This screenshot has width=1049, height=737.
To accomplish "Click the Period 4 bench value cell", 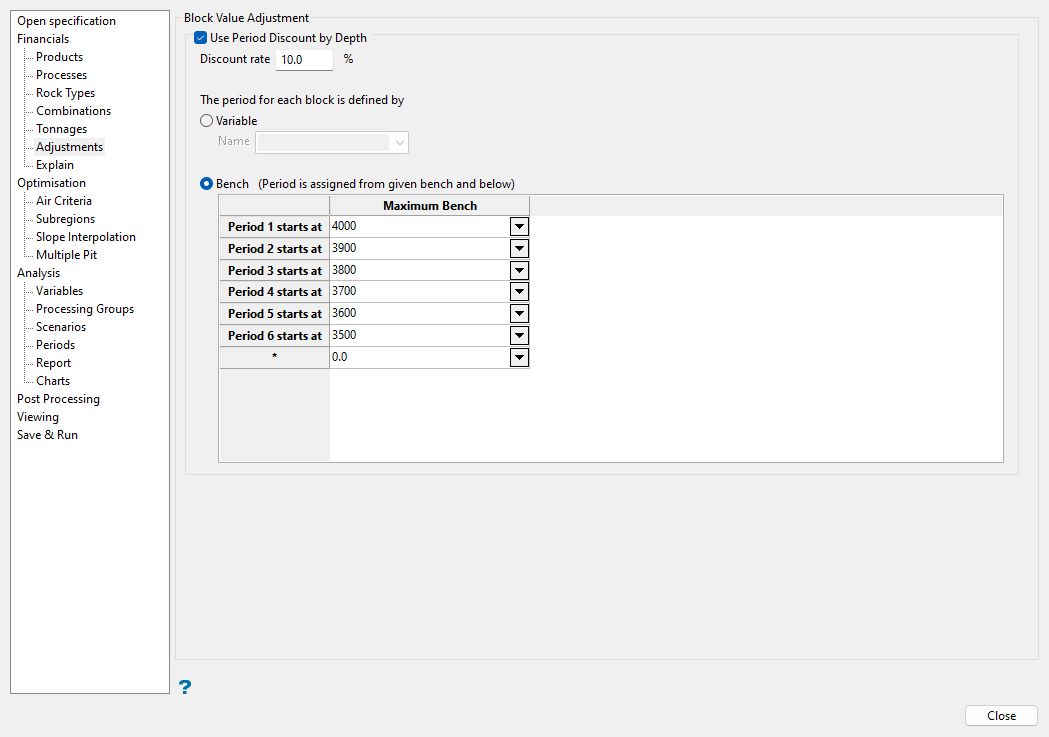I will pos(419,292).
